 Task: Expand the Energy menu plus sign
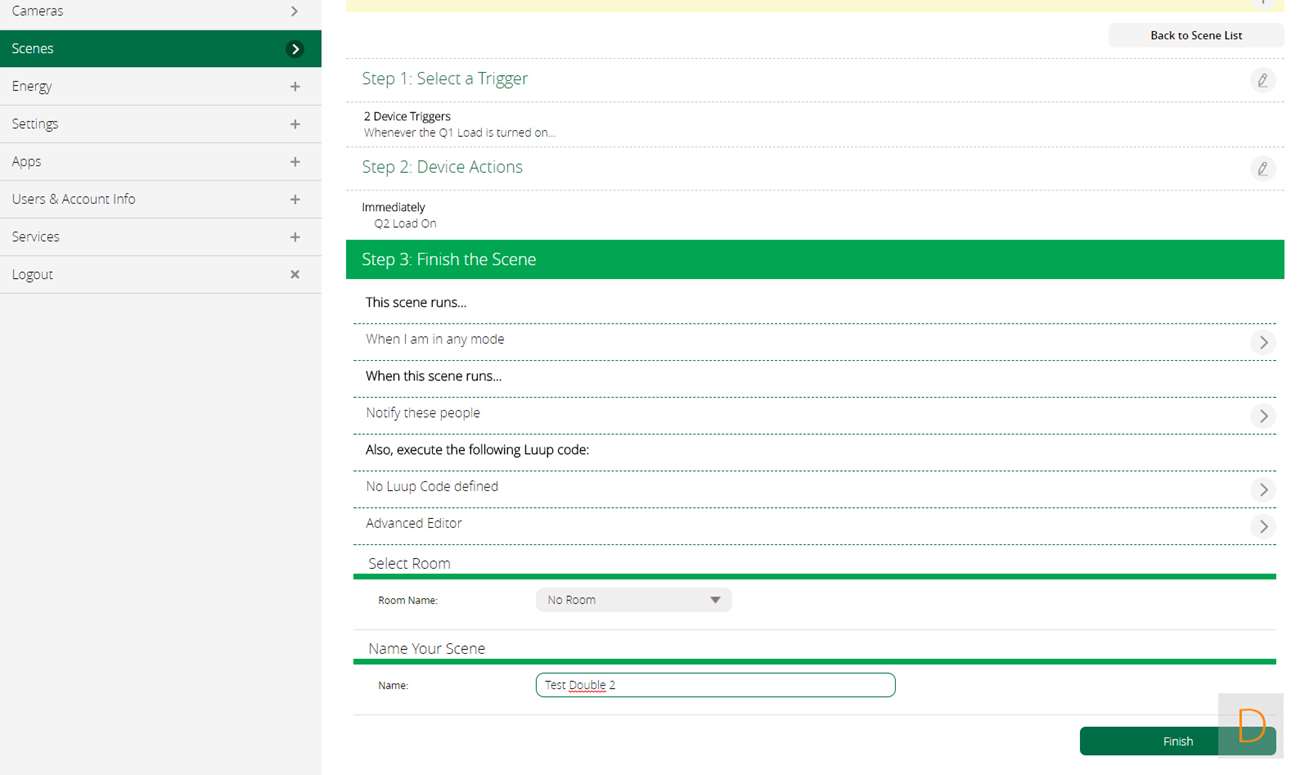click(x=294, y=87)
